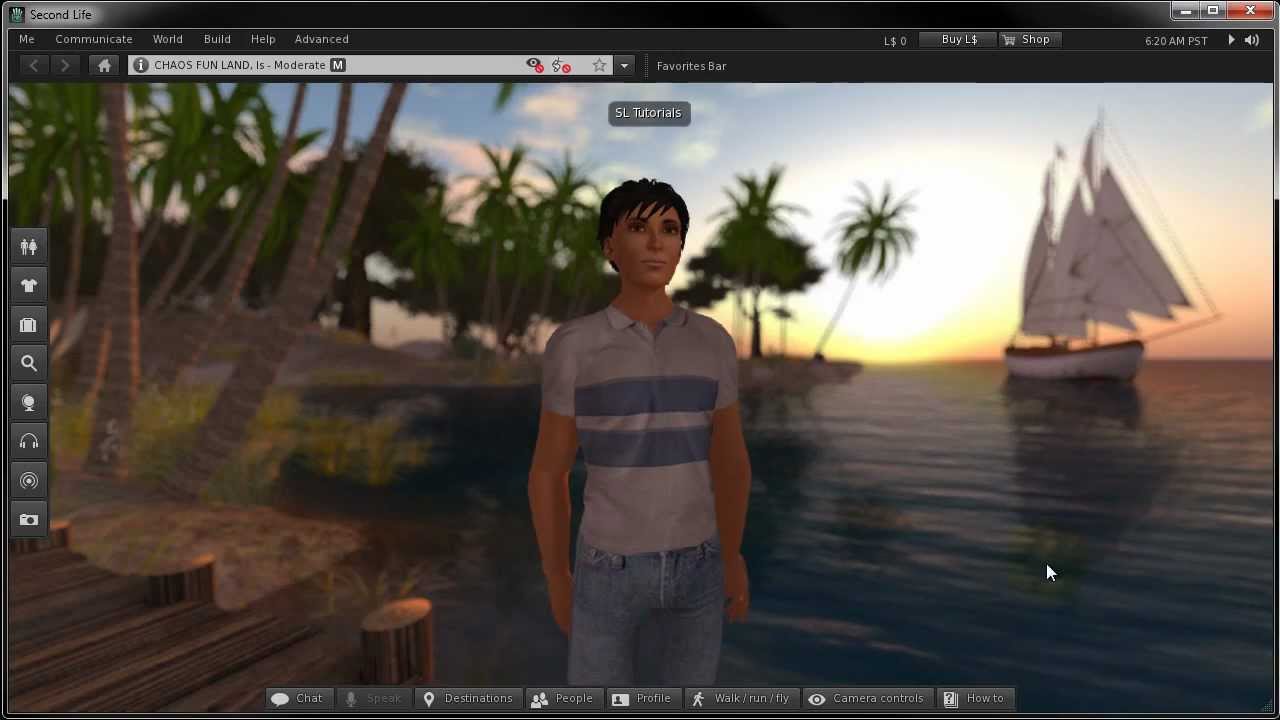Open the media play dropdown near the clock

click(x=1231, y=39)
